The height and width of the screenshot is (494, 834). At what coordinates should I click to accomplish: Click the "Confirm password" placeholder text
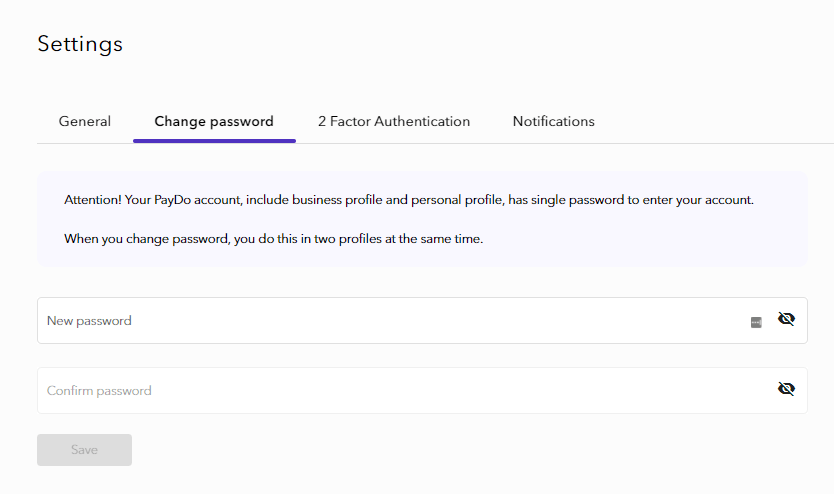99,391
